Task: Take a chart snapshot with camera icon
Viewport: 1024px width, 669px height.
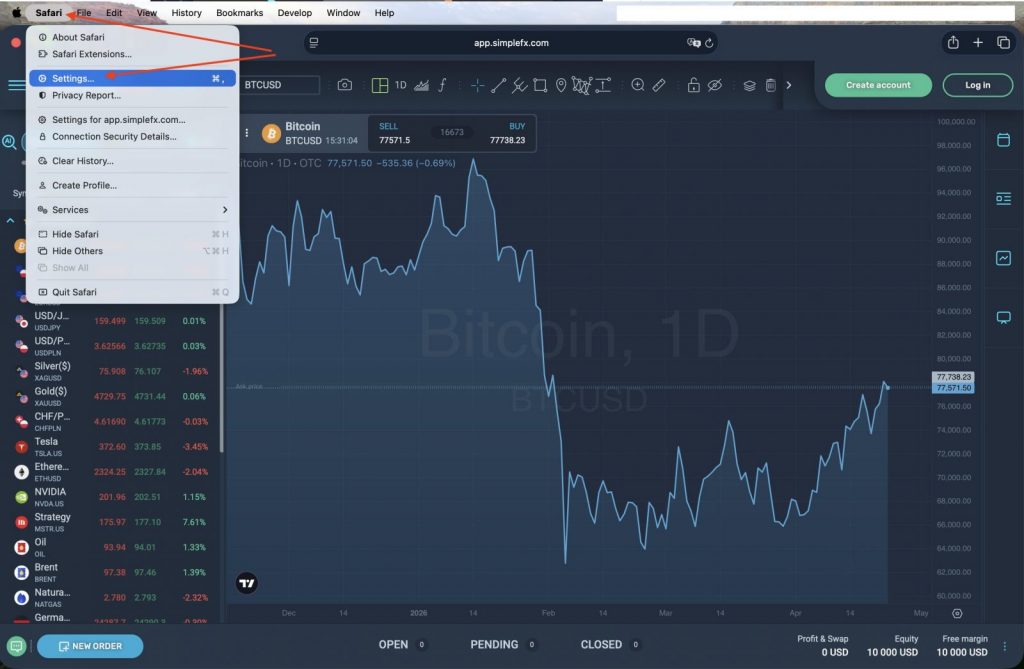Action: (x=345, y=85)
